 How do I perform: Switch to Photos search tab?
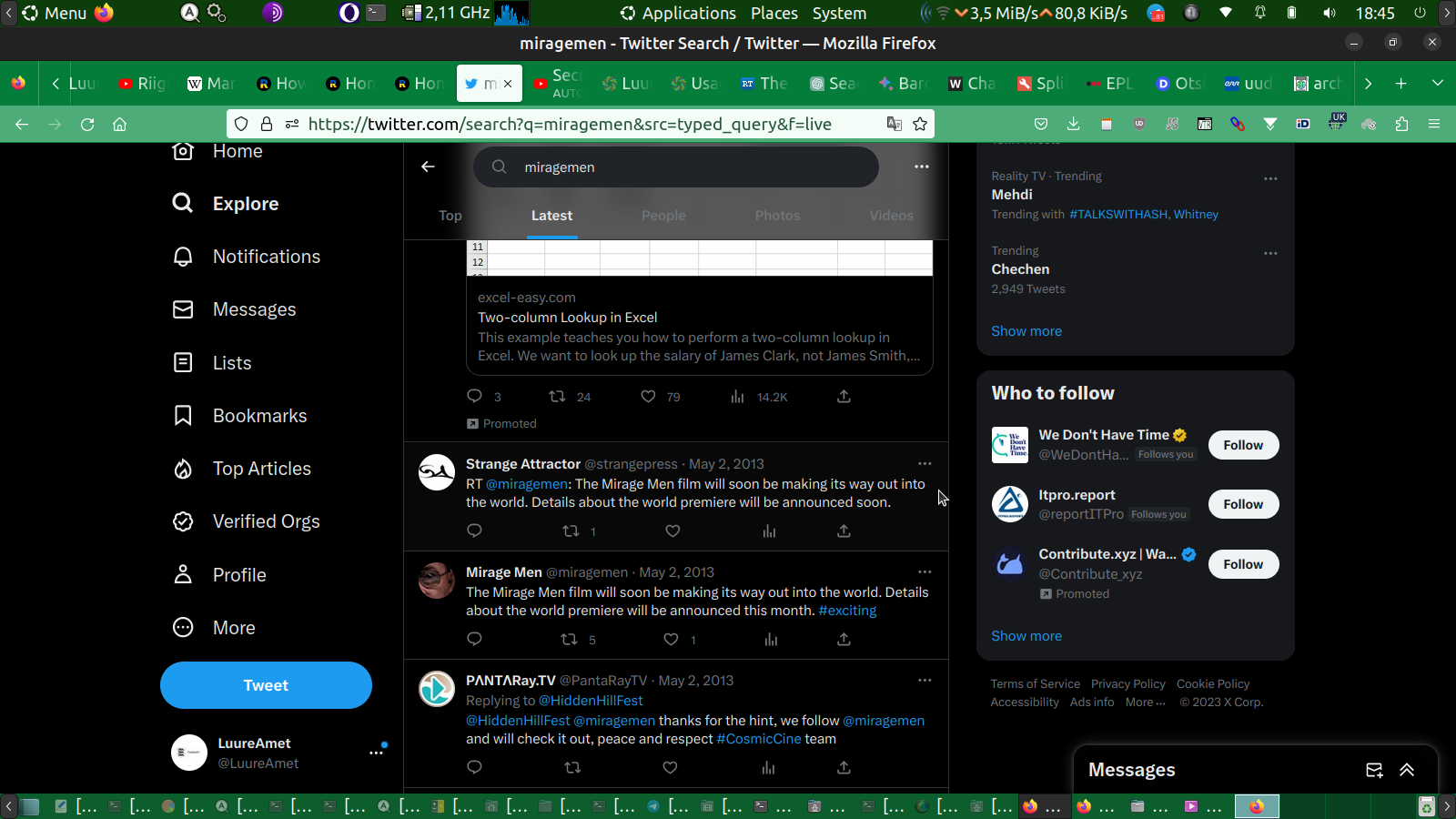tap(777, 216)
